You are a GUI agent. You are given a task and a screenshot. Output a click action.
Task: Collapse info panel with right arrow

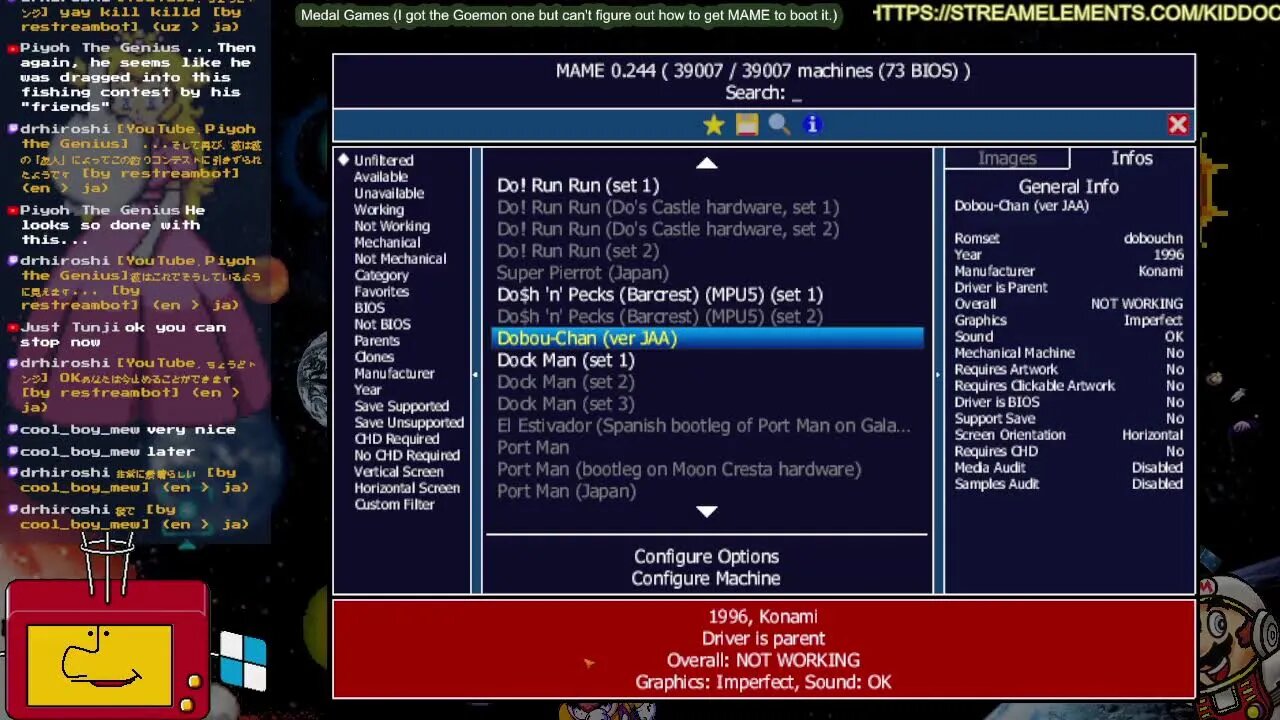point(937,375)
